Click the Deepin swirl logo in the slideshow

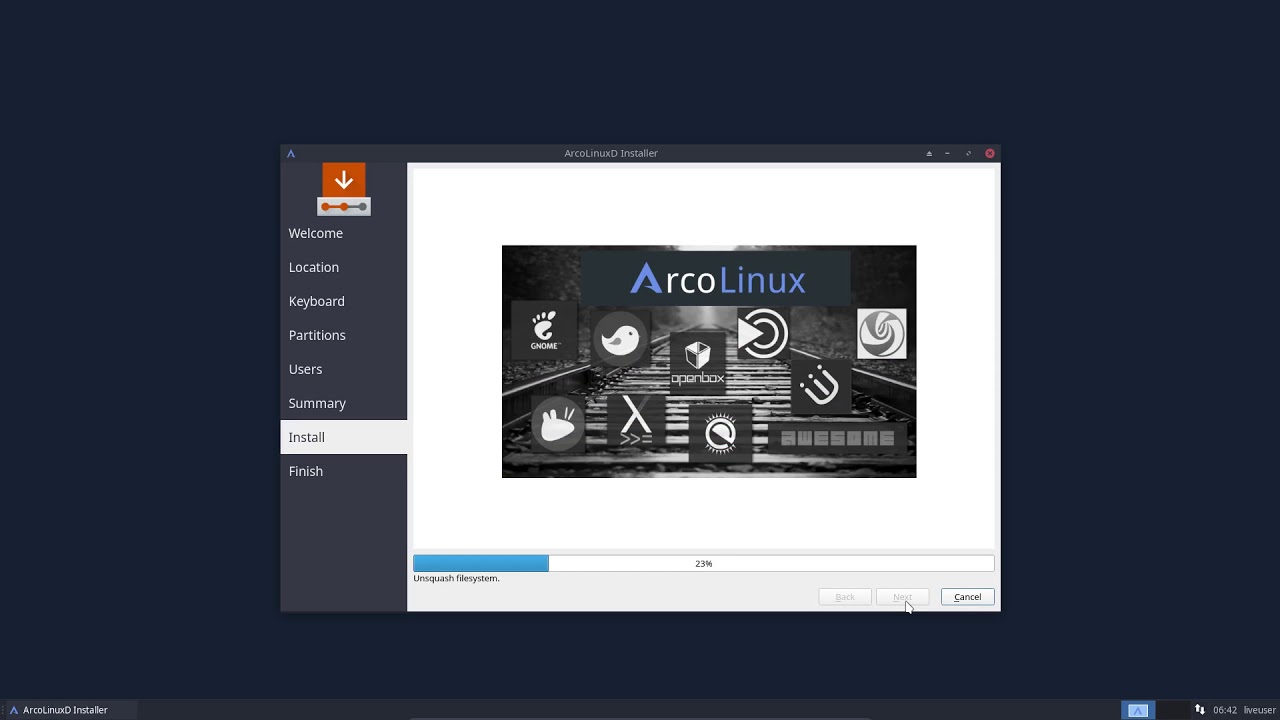click(x=882, y=334)
